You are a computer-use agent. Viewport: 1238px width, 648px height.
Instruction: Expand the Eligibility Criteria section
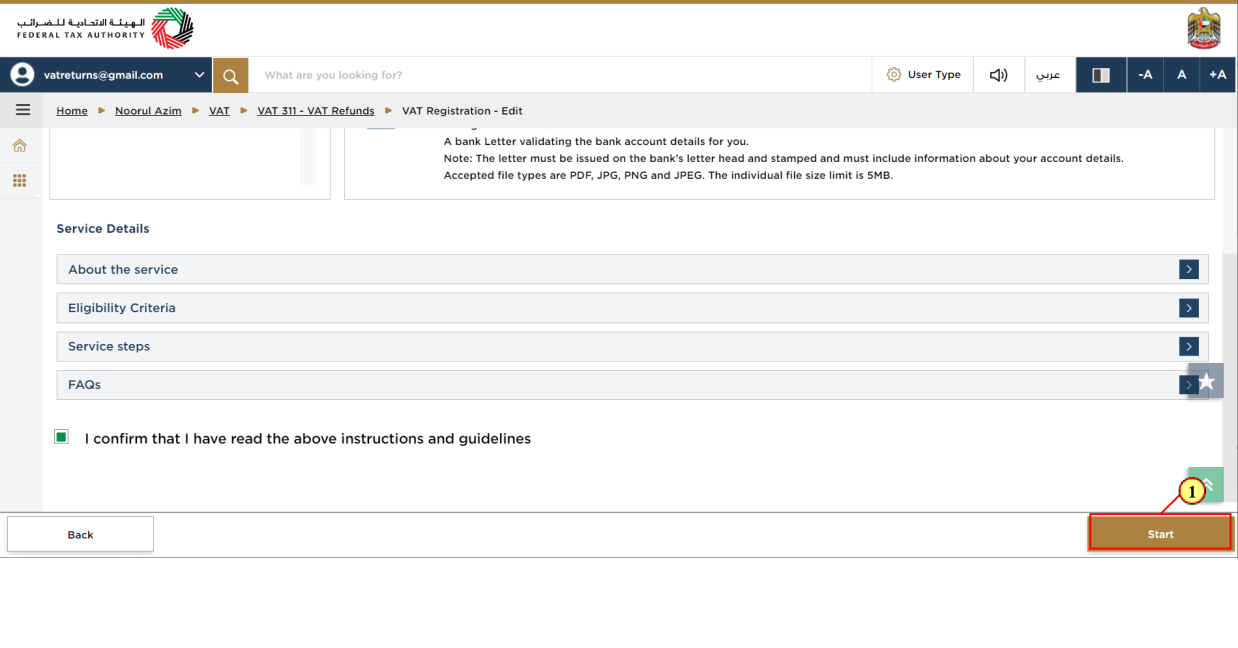coord(632,308)
